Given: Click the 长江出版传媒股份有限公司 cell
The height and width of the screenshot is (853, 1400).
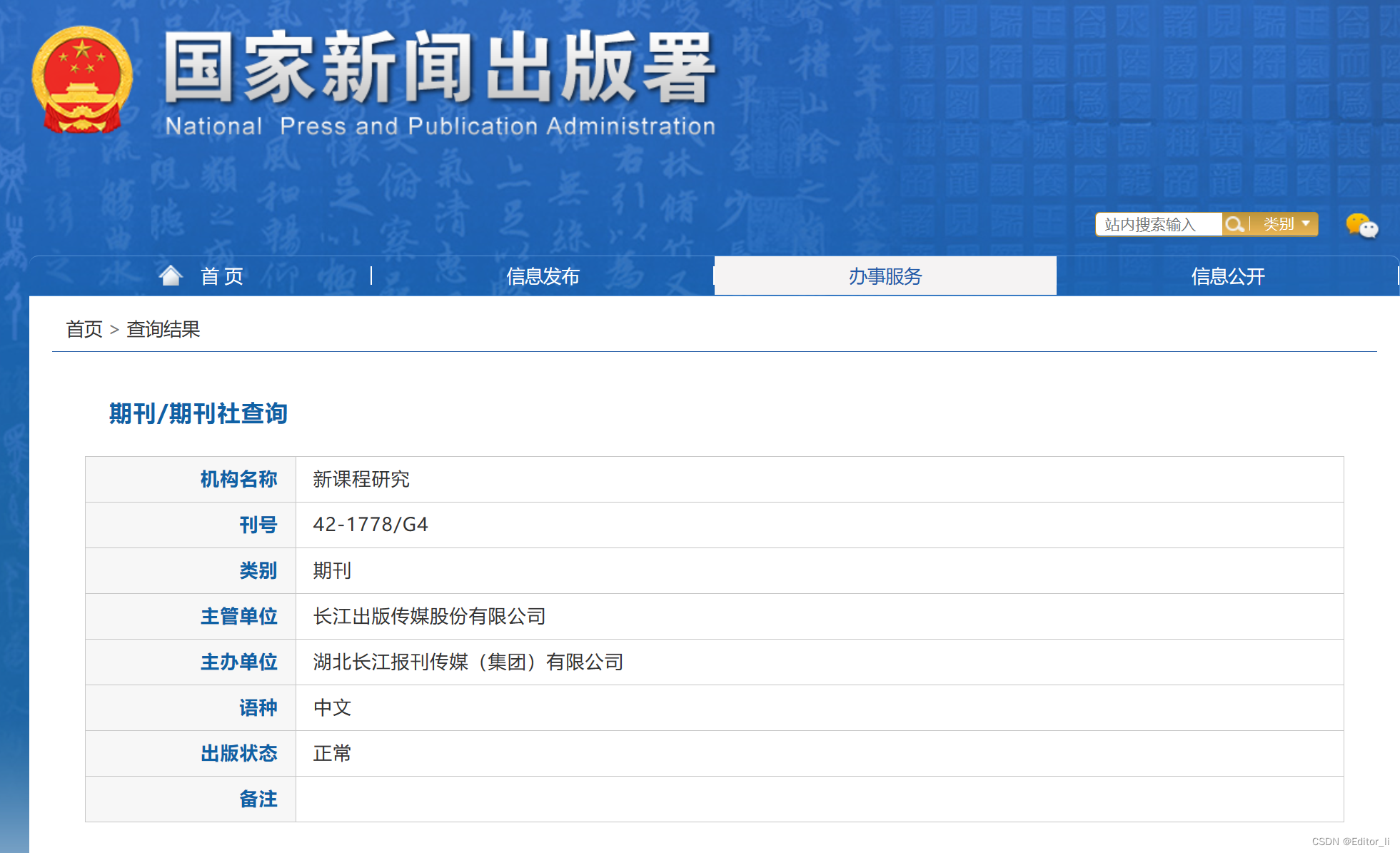Looking at the screenshot, I should click(x=429, y=616).
